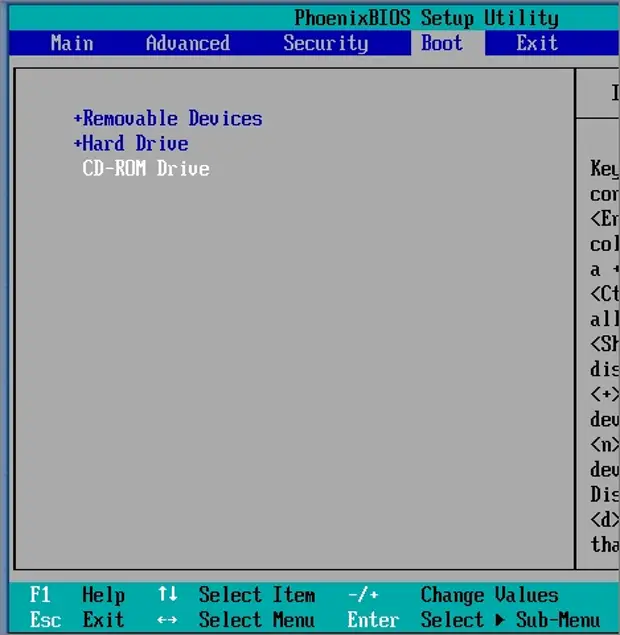Image resolution: width=620 pixels, height=635 pixels.
Task: Click the Help label in footer
Action: (103, 595)
